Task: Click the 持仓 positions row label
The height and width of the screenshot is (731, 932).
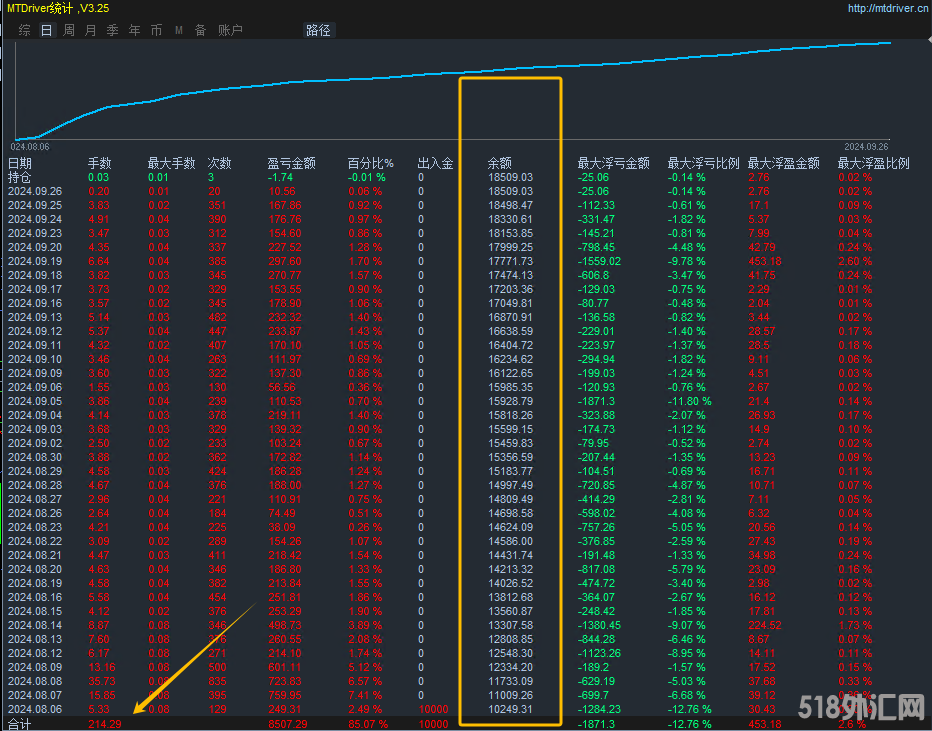Action: click(x=20, y=177)
